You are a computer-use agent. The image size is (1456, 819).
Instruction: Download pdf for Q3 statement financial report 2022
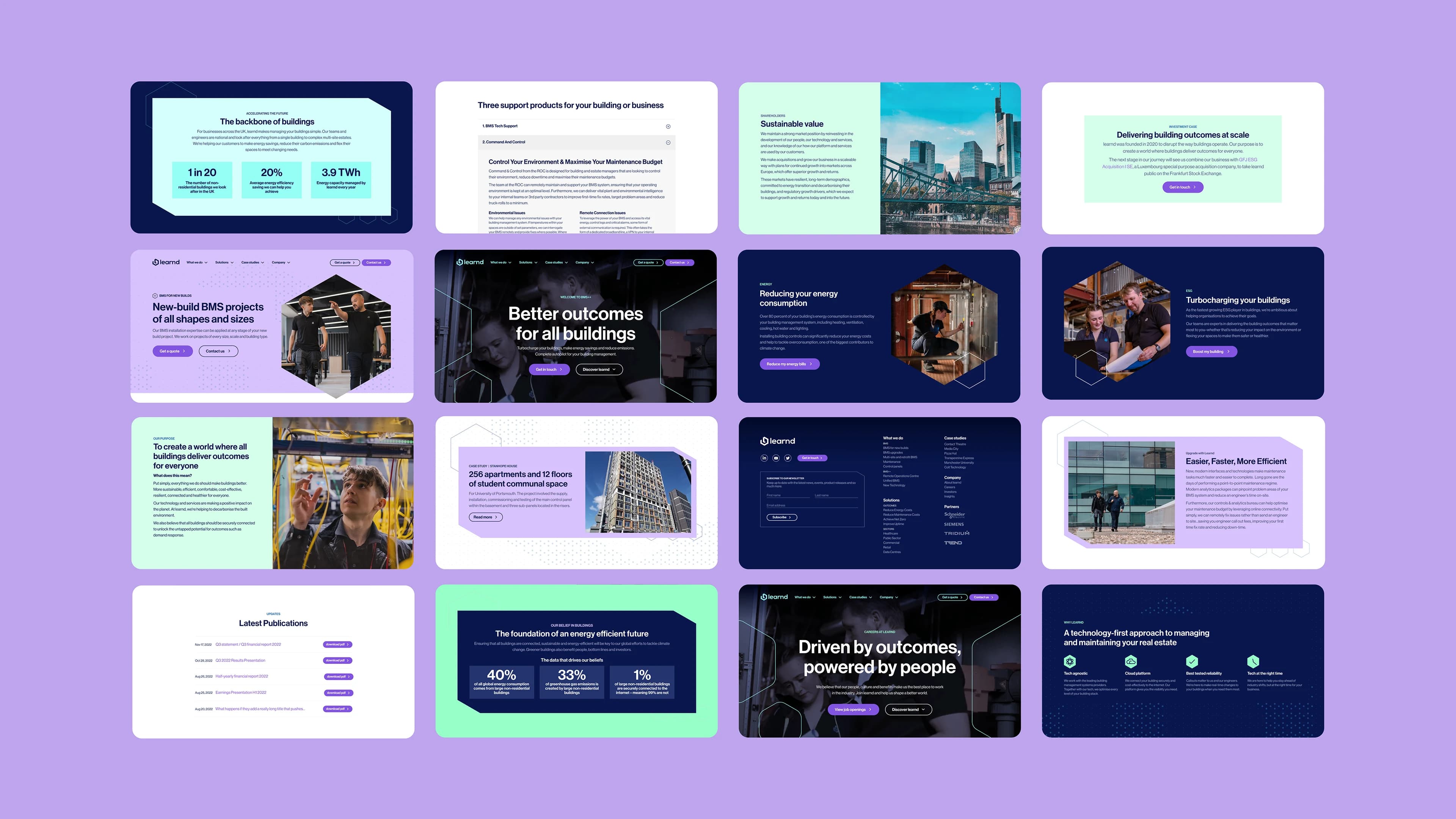pos(338,644)
